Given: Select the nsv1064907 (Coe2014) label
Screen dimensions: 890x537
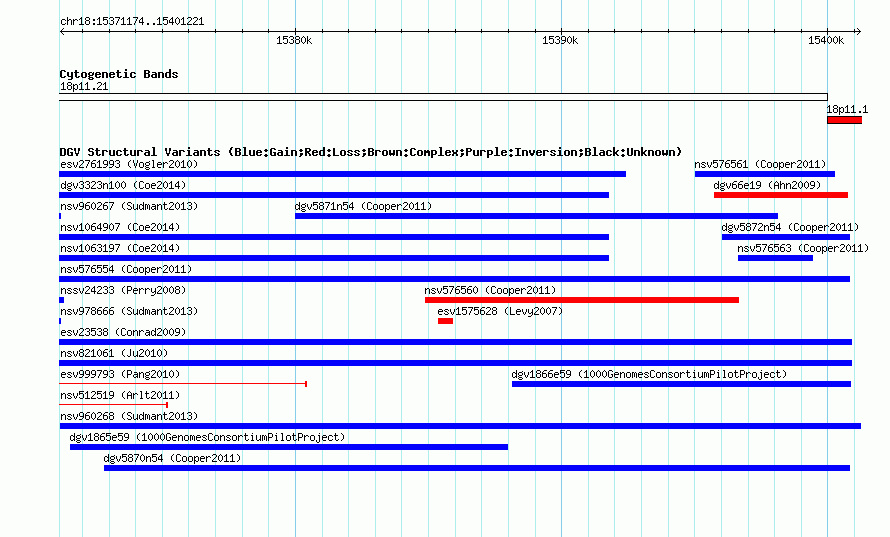Looking at the screenshot, I should point(120,227).
